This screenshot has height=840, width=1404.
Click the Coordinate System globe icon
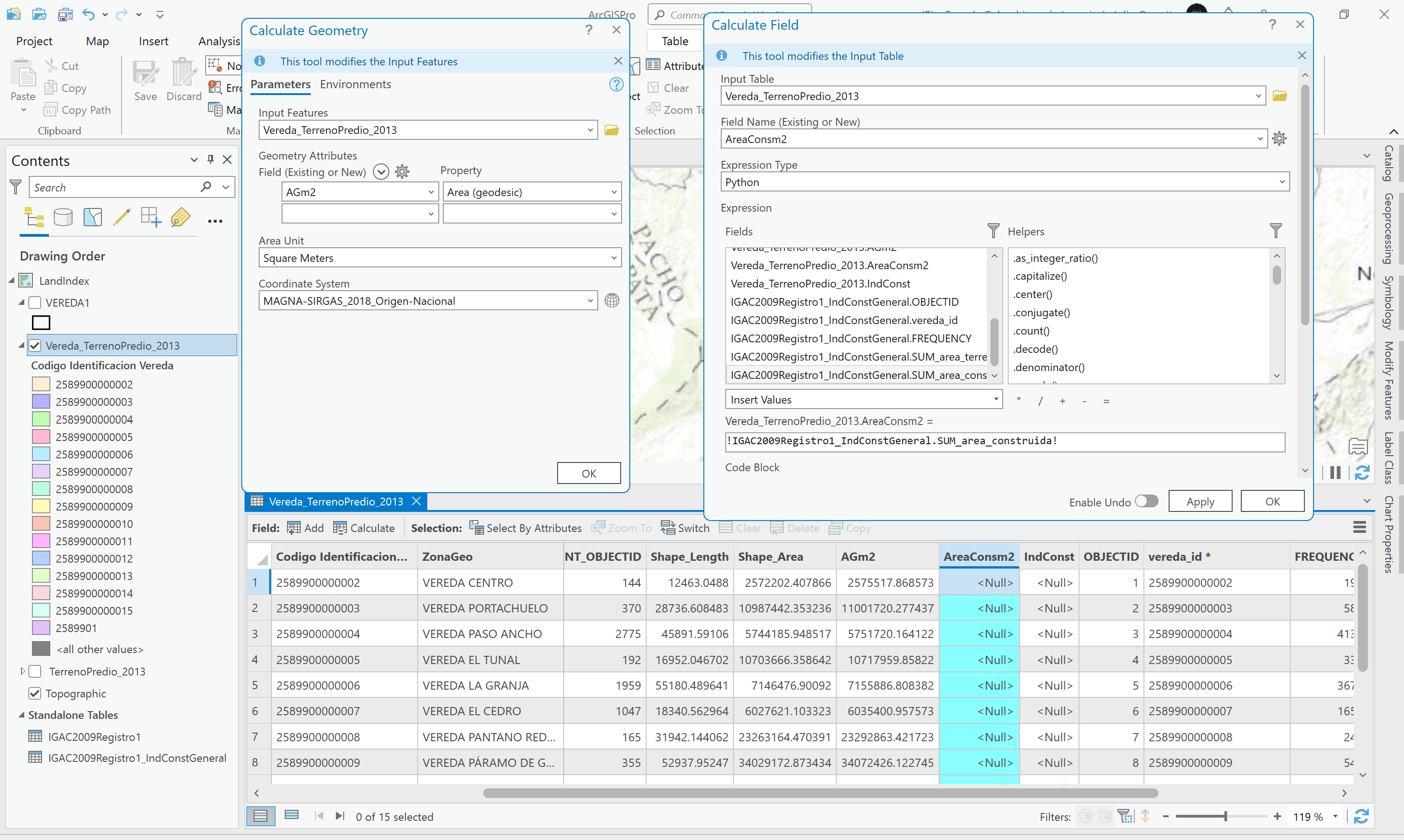pos(612,301)
